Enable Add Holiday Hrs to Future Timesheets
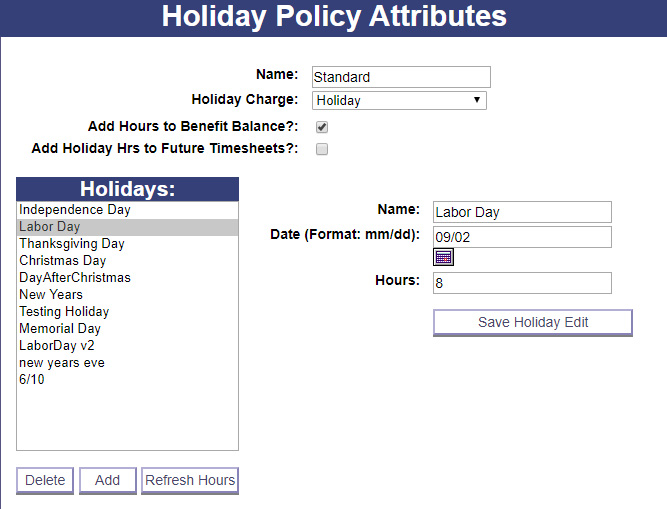Screen dimensions: 667x509 (x=322, y=149)
